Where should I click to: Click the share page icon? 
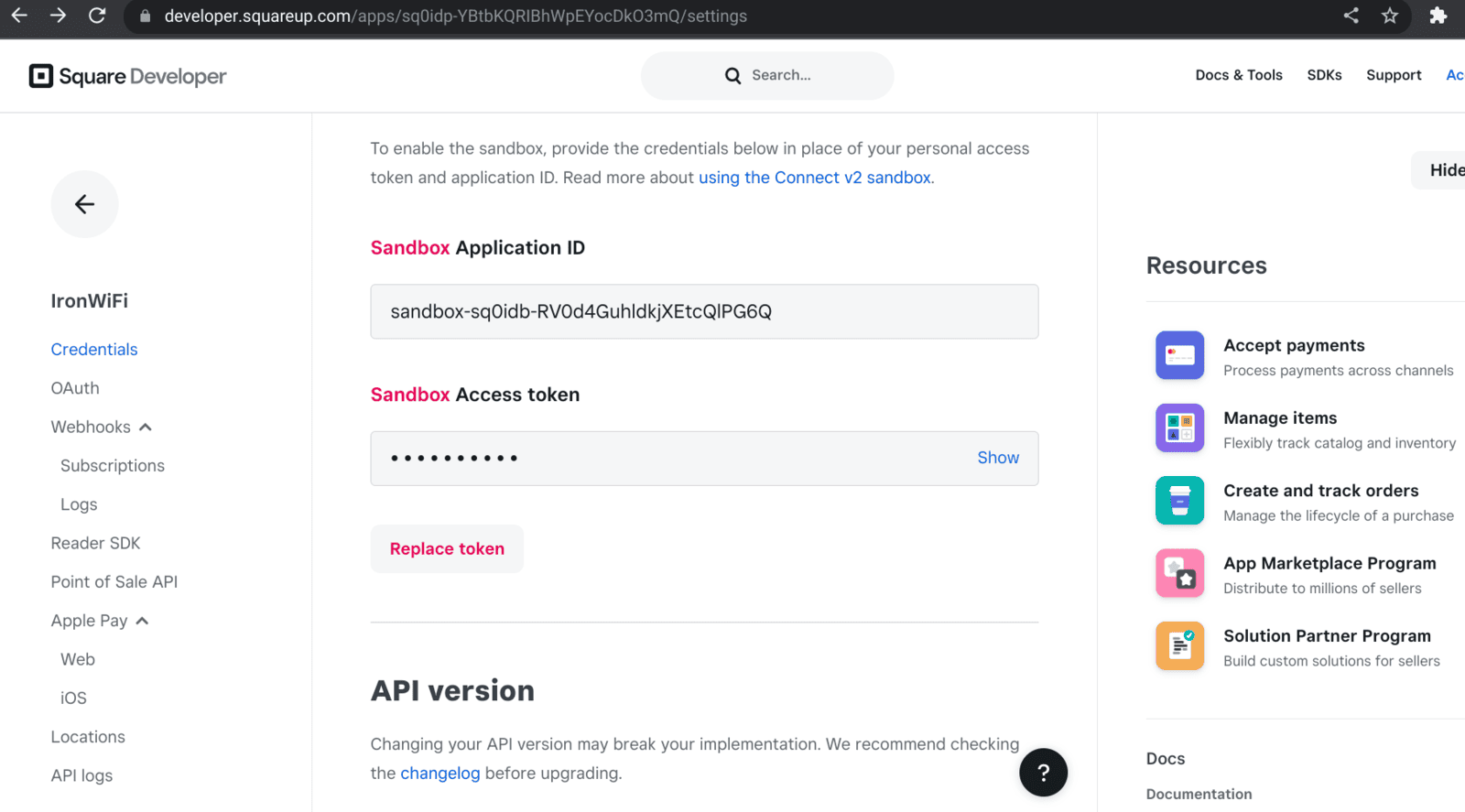click(1351, 16)
